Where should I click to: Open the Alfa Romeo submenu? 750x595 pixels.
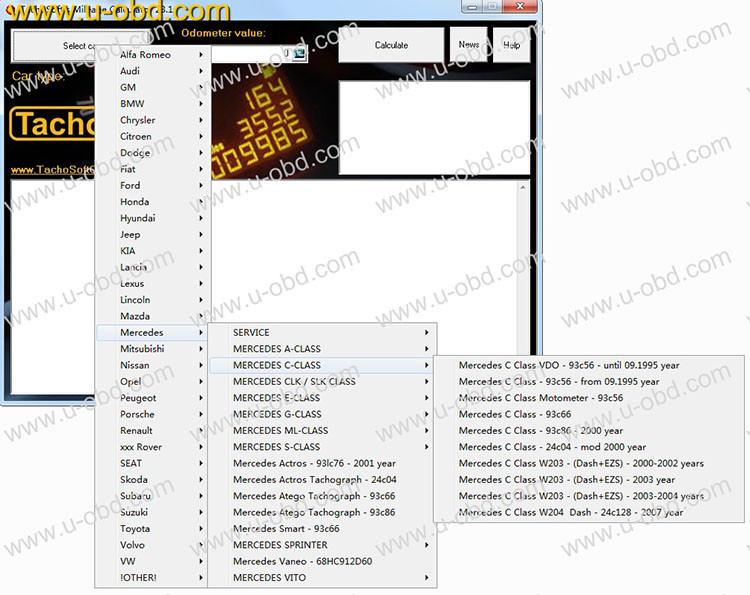153,55
